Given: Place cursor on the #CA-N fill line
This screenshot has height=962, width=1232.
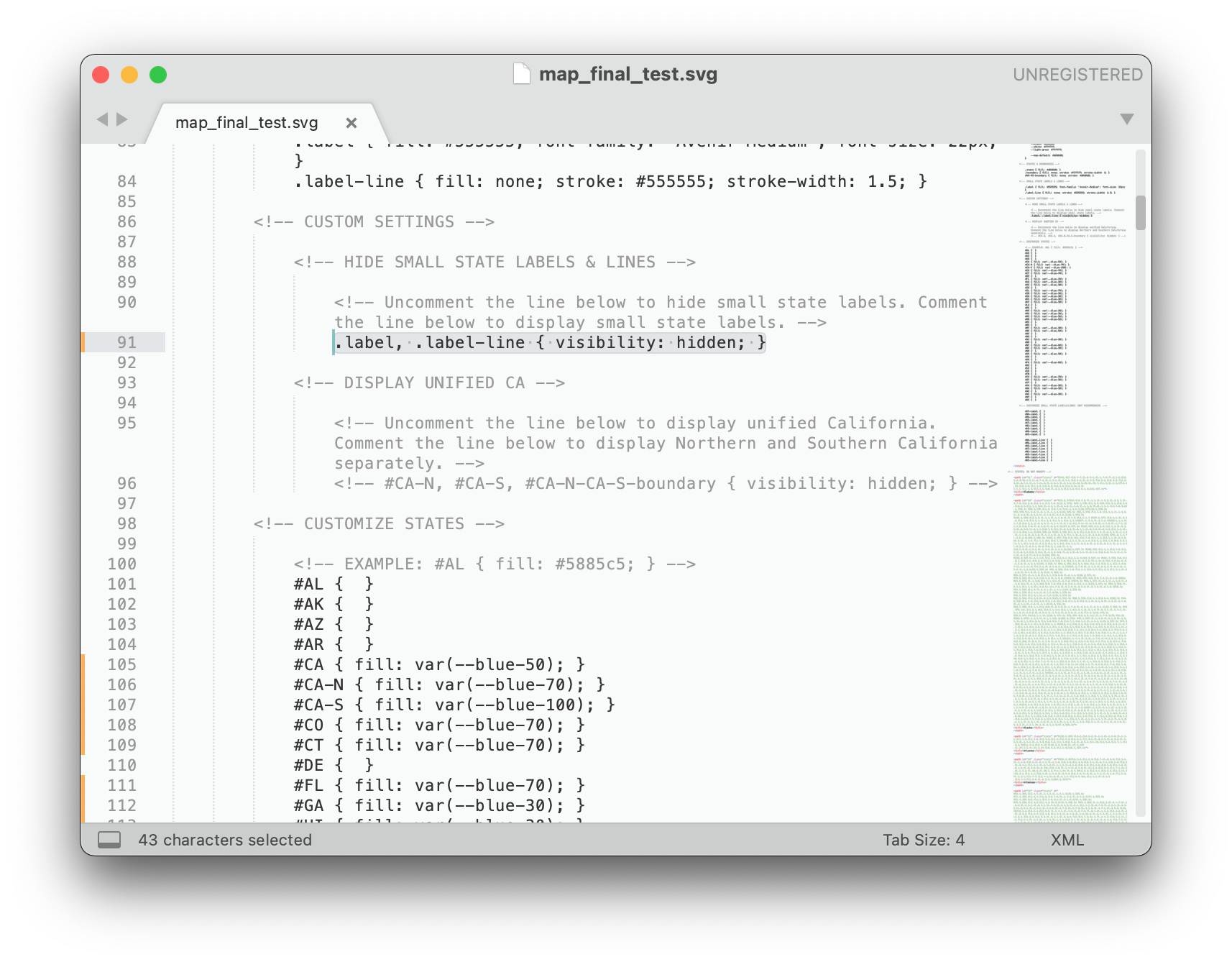Looking at the screenshot, I should (x=449, y=684).
